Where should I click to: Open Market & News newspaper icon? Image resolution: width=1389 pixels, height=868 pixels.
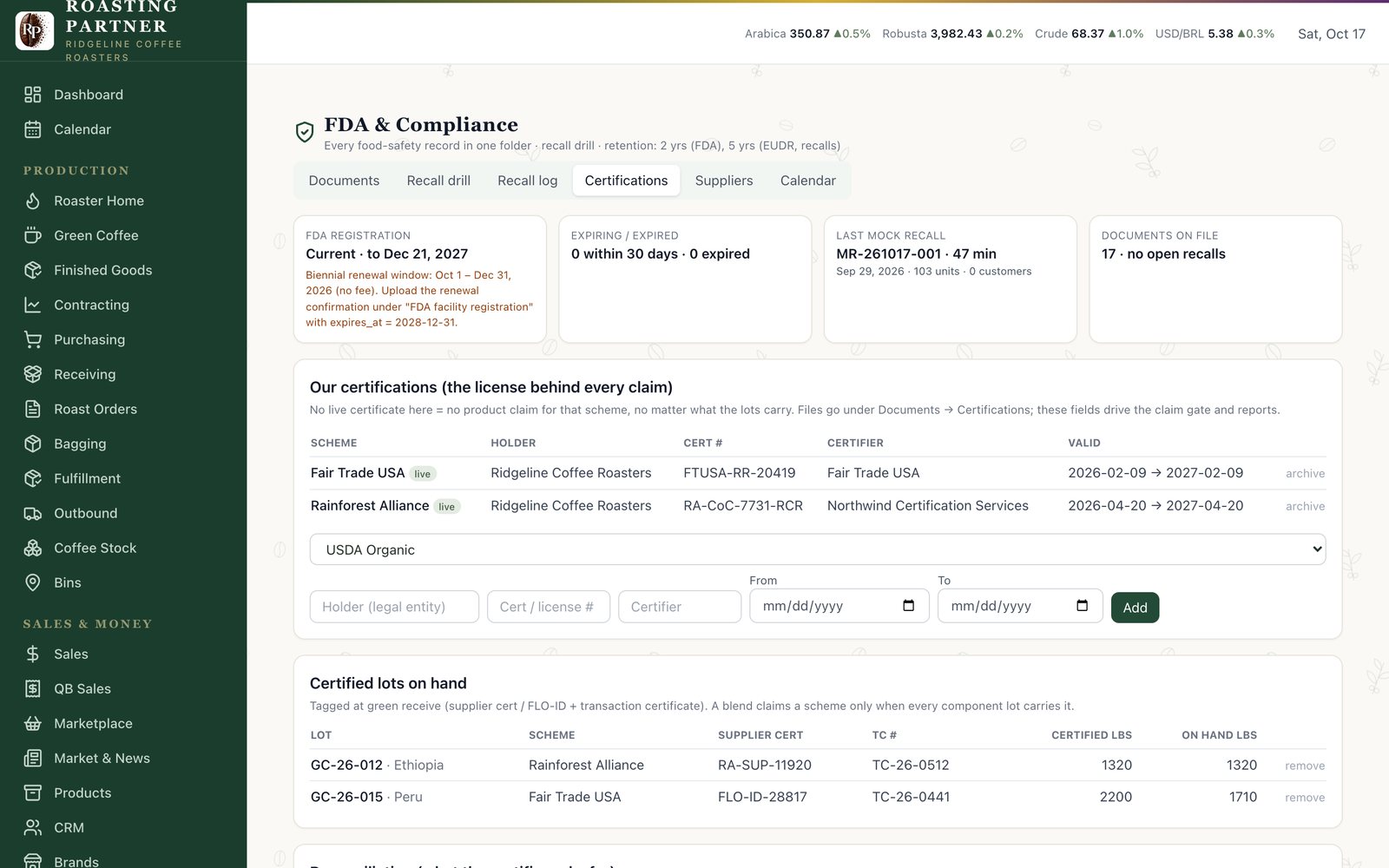33,758
